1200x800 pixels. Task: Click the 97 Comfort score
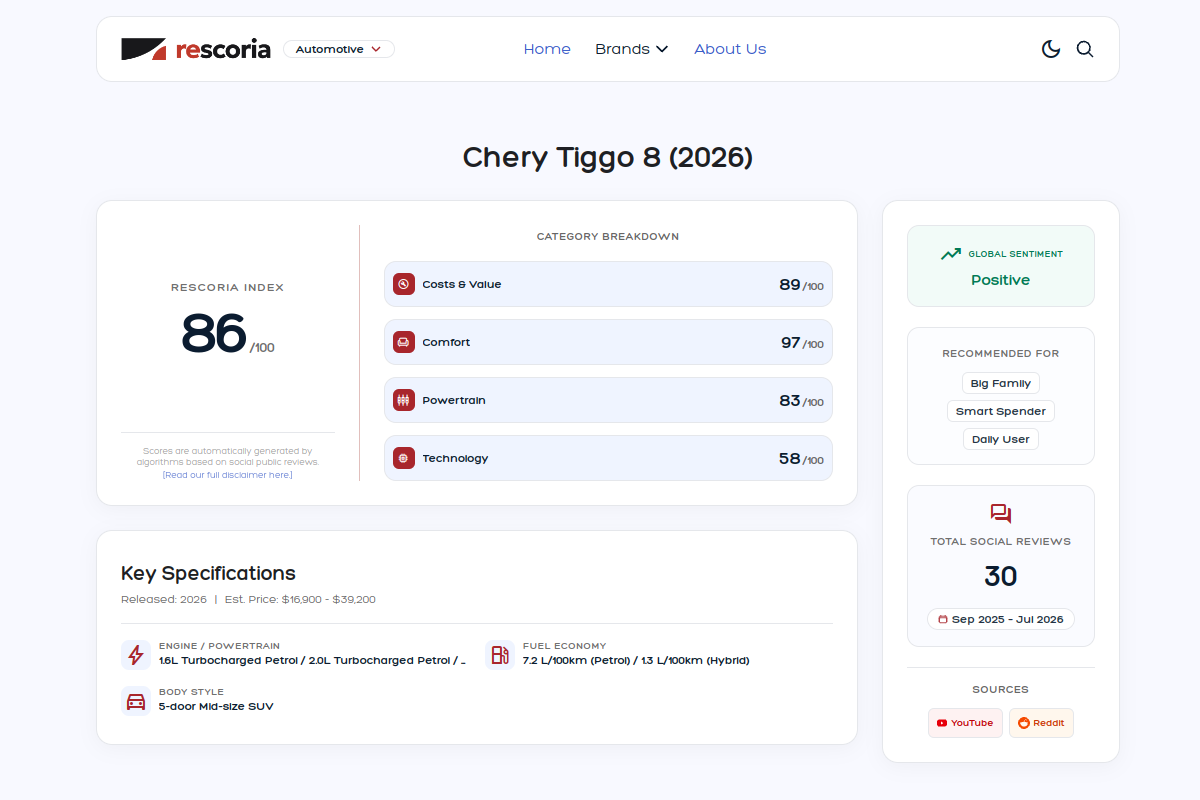(x=791, y=343)
